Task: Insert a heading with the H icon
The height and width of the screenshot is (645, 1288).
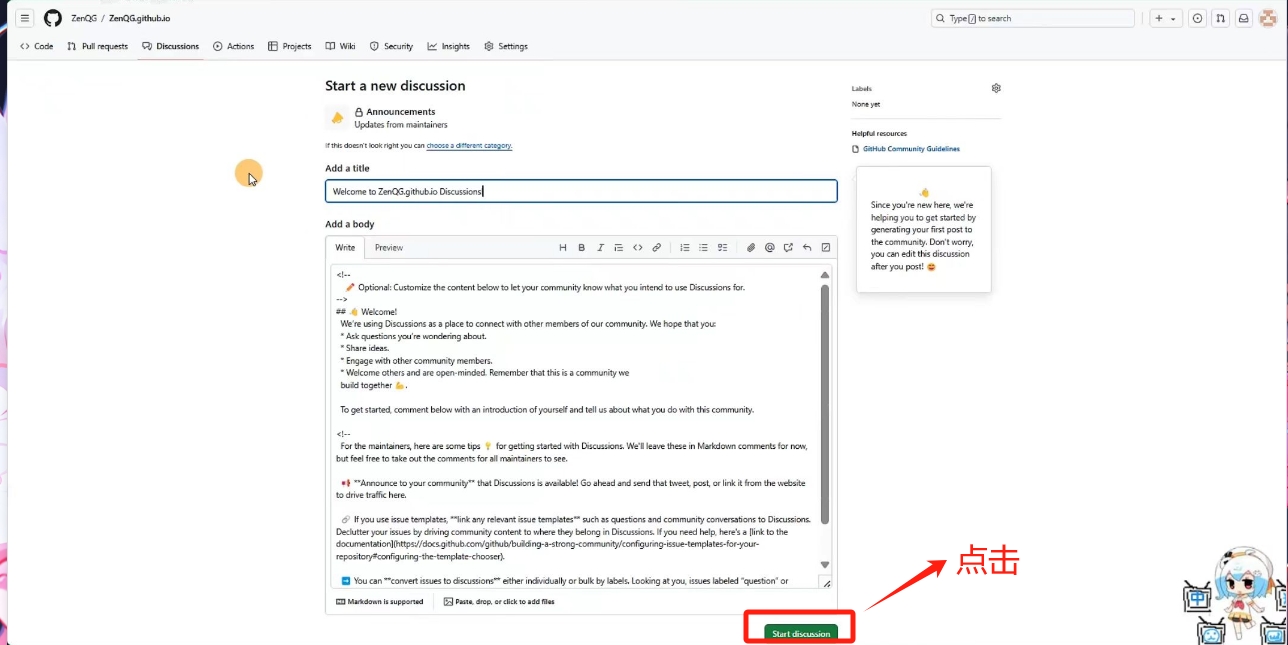Action: (x=563, y=248)
